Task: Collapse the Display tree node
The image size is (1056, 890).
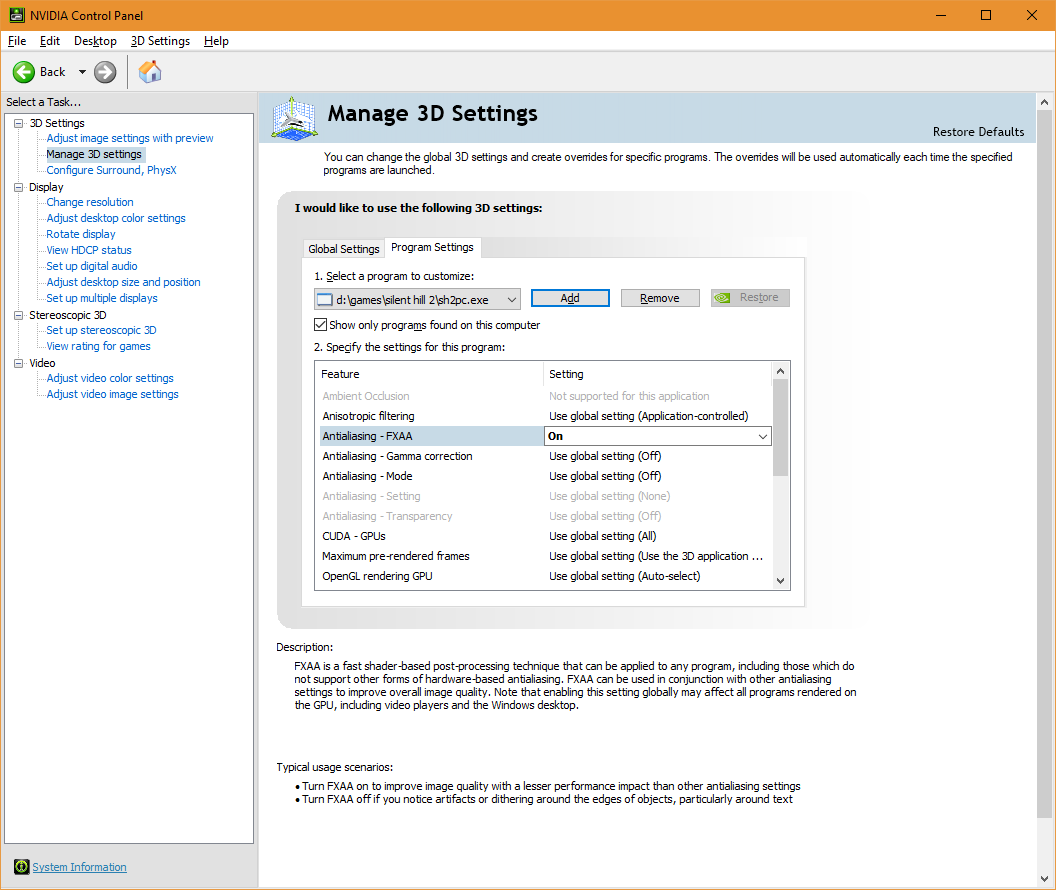Action: (18, 187)
